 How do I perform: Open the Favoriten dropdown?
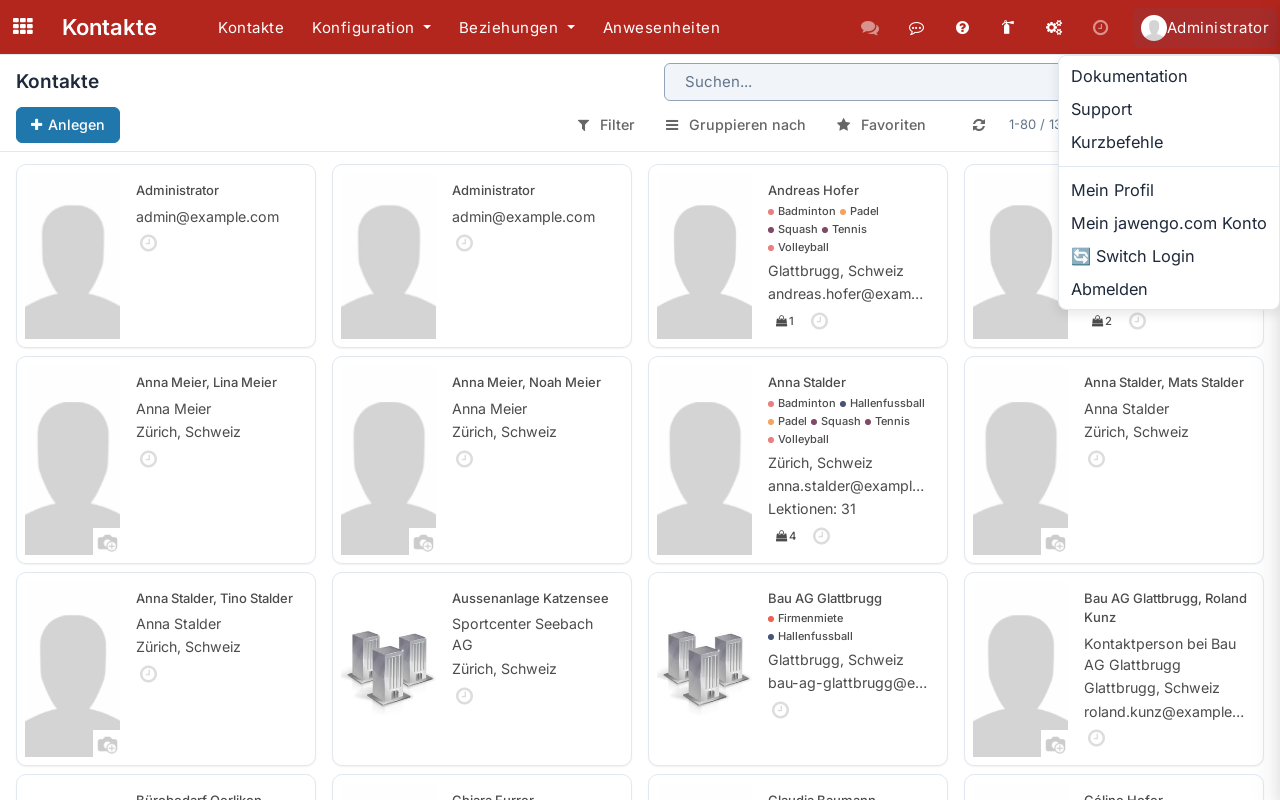[x=881, y=125]
